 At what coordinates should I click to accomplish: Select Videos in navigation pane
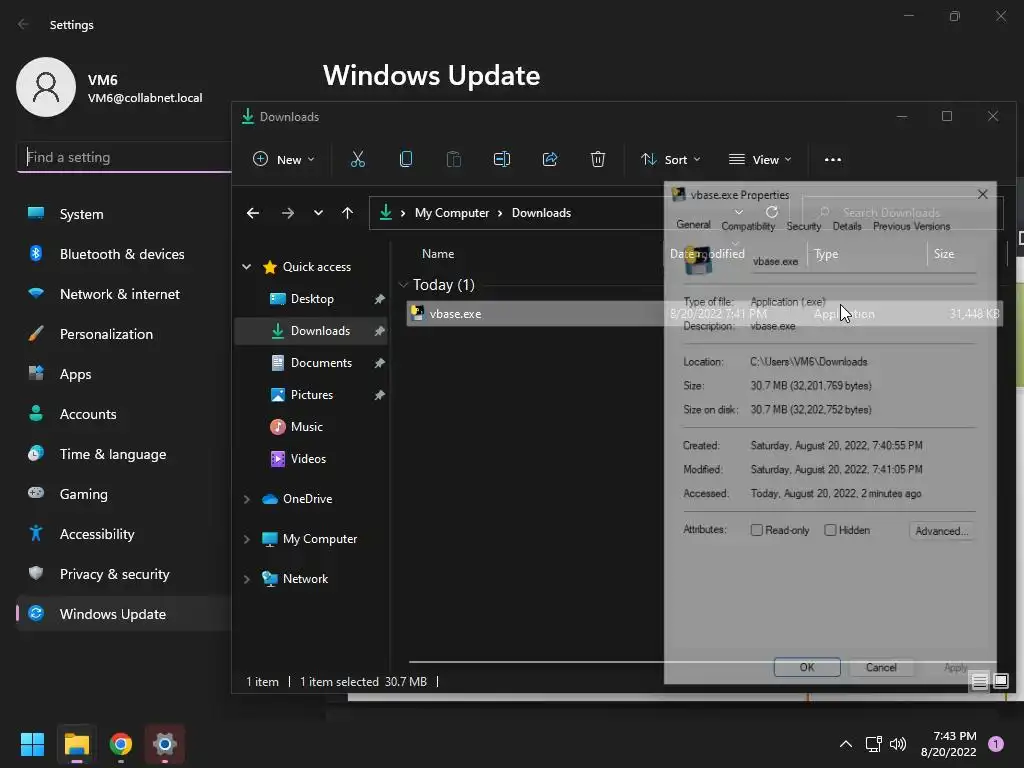pos(308,458)
